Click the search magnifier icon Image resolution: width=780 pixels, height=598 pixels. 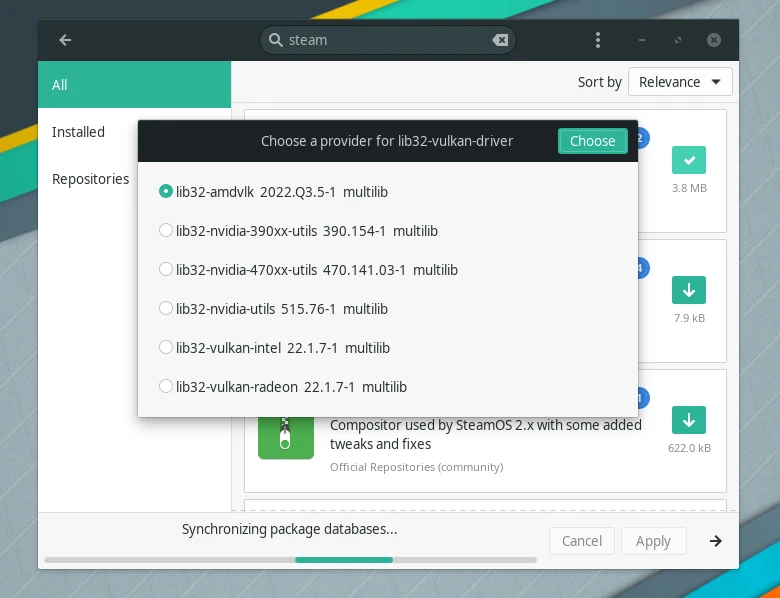coord(276,40)
